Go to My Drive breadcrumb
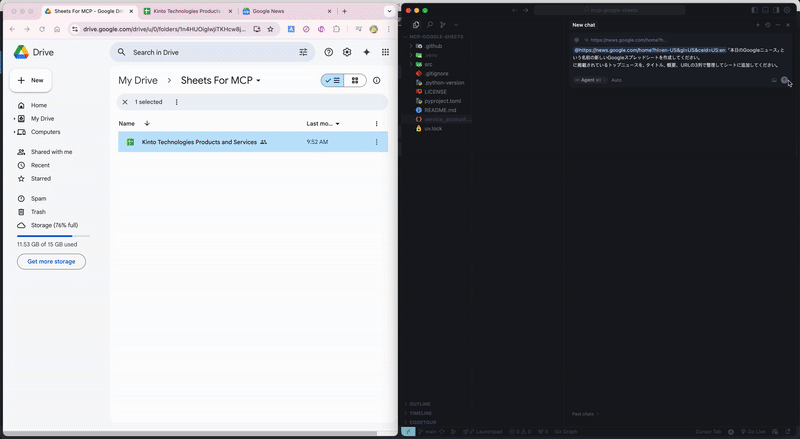The width and height of the screenshot is (800, 439). point(138,81)
